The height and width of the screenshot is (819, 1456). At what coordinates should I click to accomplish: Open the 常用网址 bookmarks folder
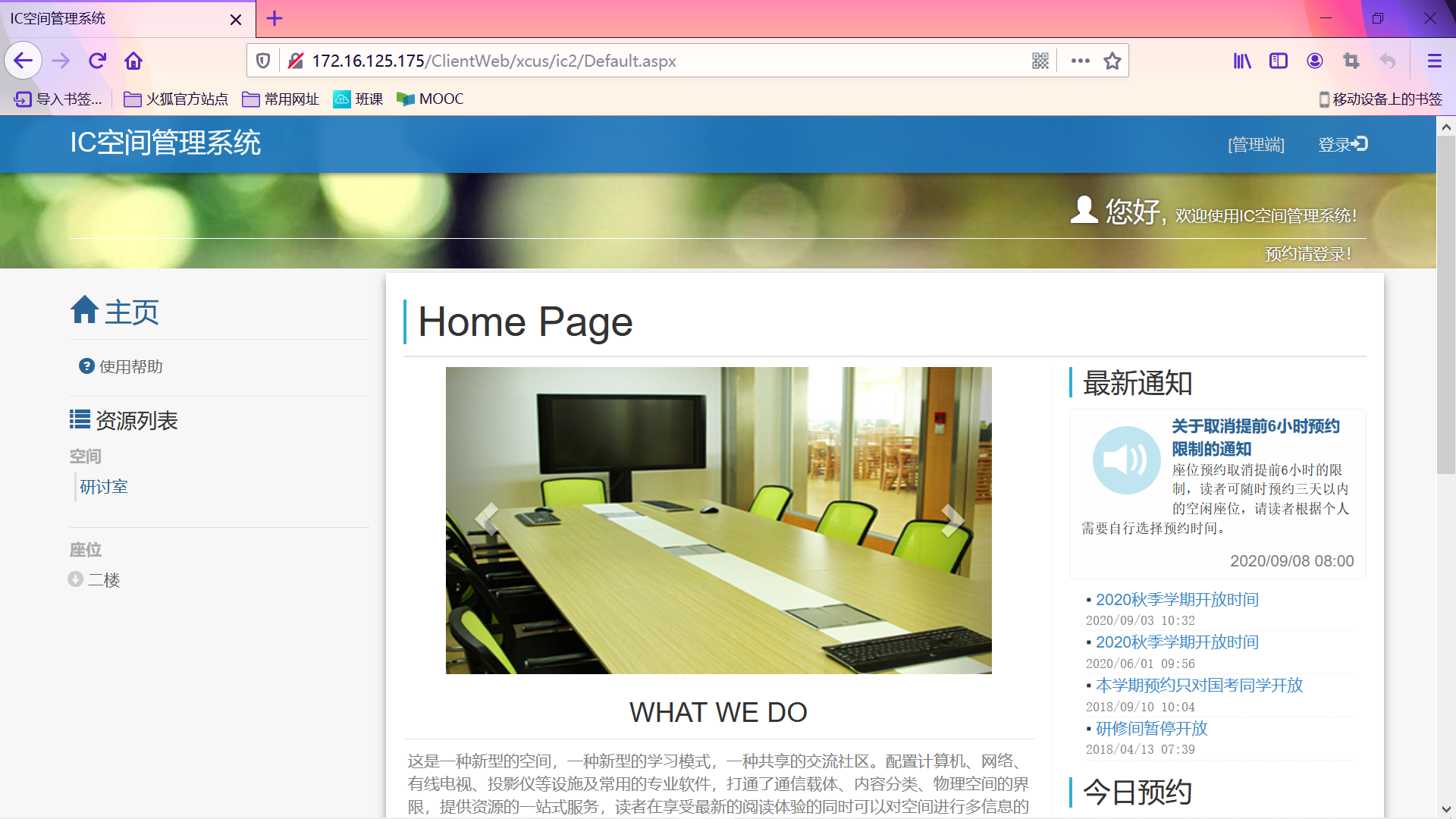coord(281,99)
